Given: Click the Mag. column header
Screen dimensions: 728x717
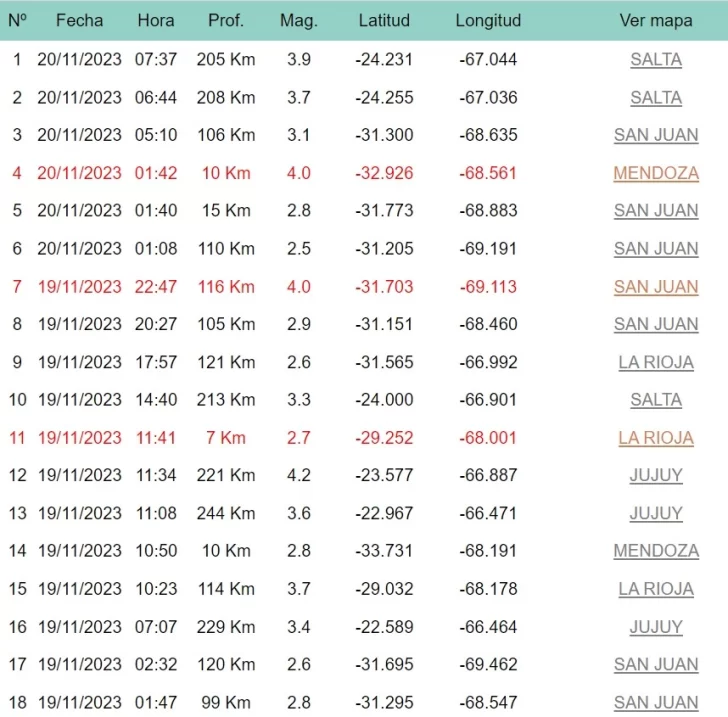Looking at the screenshot, I should pyautogui.click(x=298, y=21).
